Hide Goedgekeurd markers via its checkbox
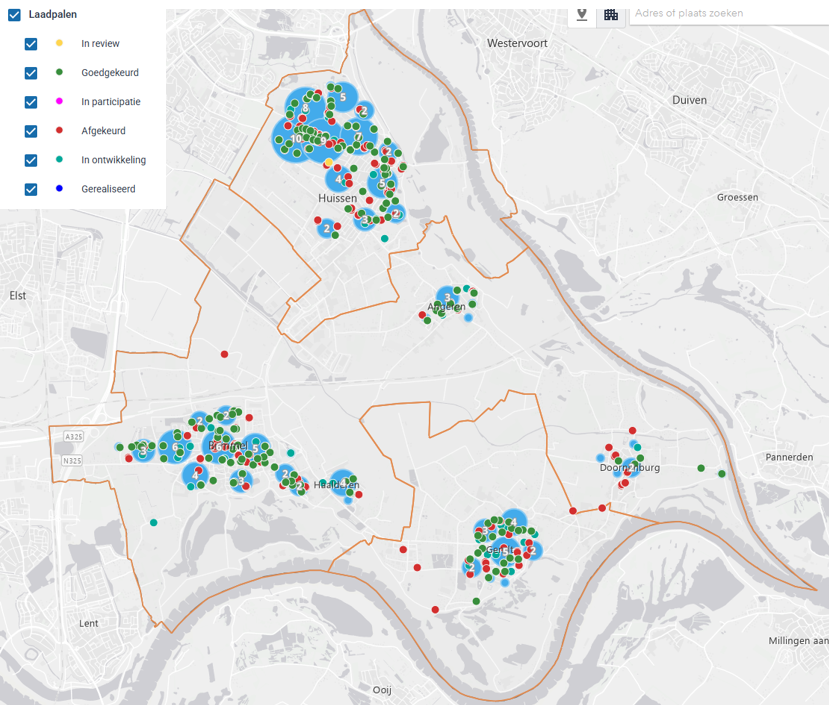This screenshot has width=829, height=705. [31, 73]
